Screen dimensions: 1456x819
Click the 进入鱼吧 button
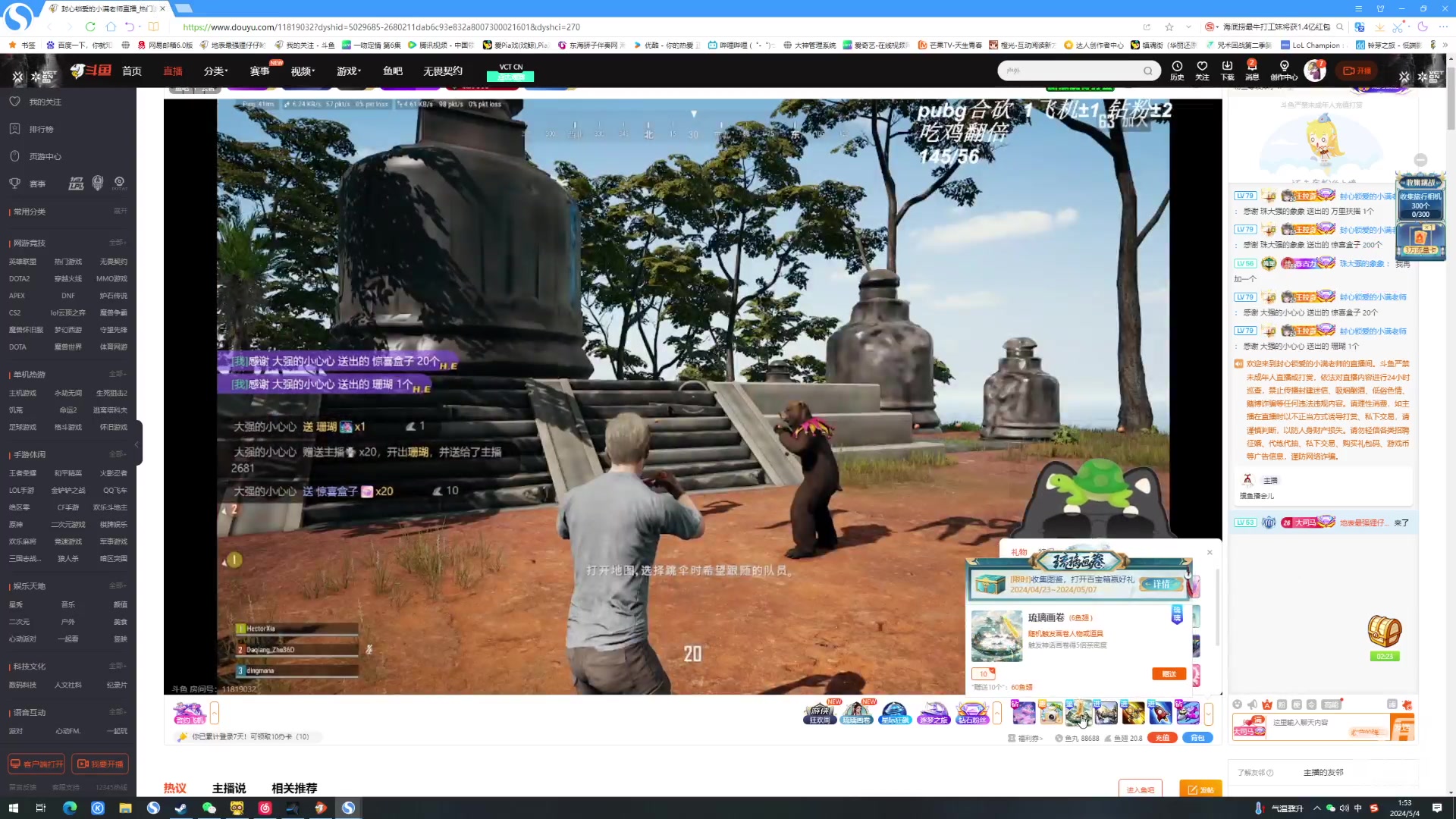1141,789
